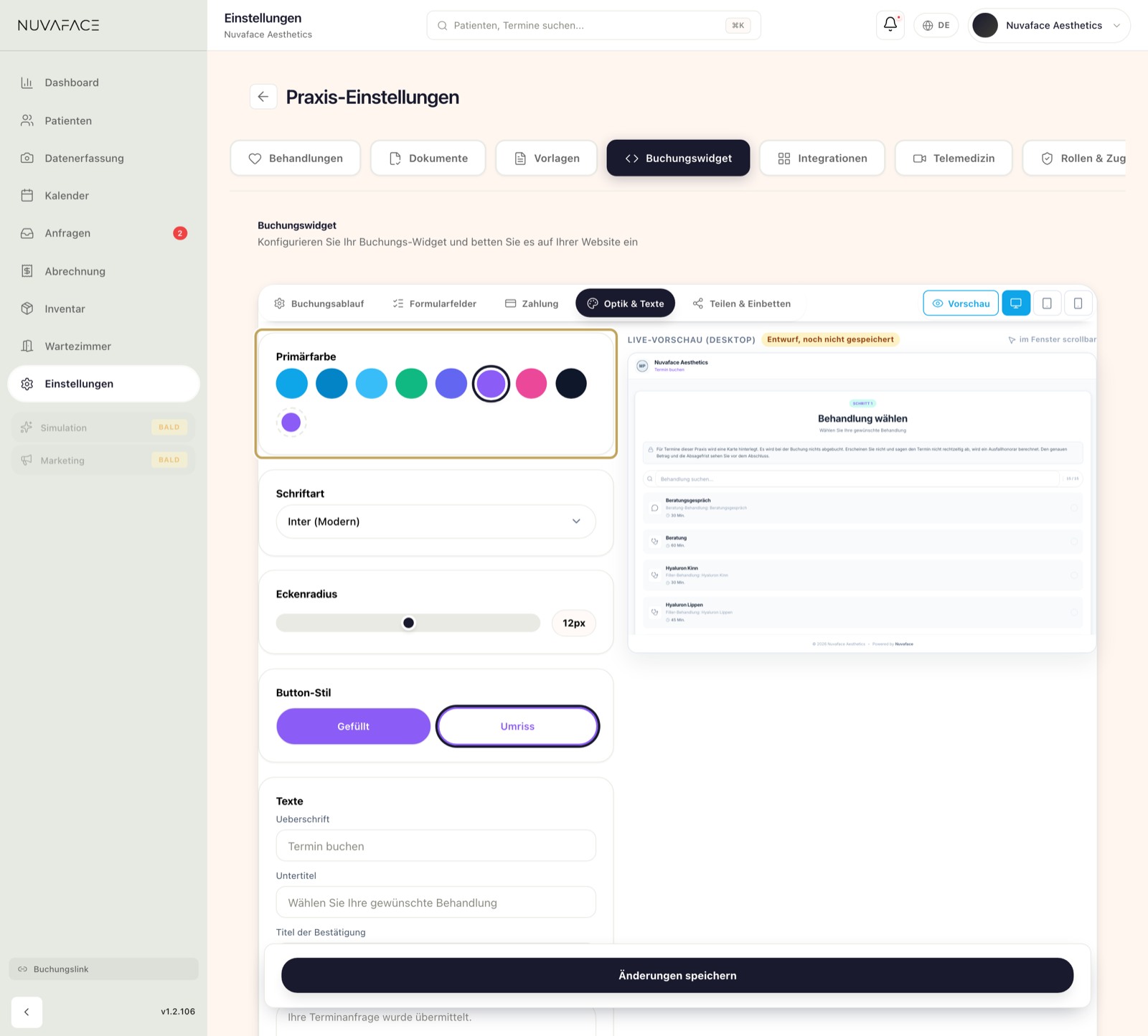Select mobile phone preview icon
The image size is (1148, 1036).
click(x=1078, y=303)
